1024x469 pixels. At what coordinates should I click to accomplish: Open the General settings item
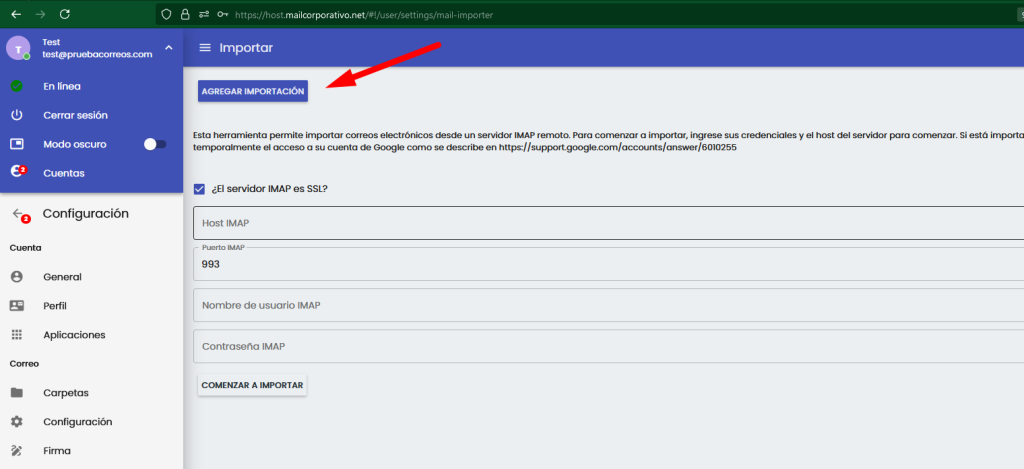(x=62, y=277)
